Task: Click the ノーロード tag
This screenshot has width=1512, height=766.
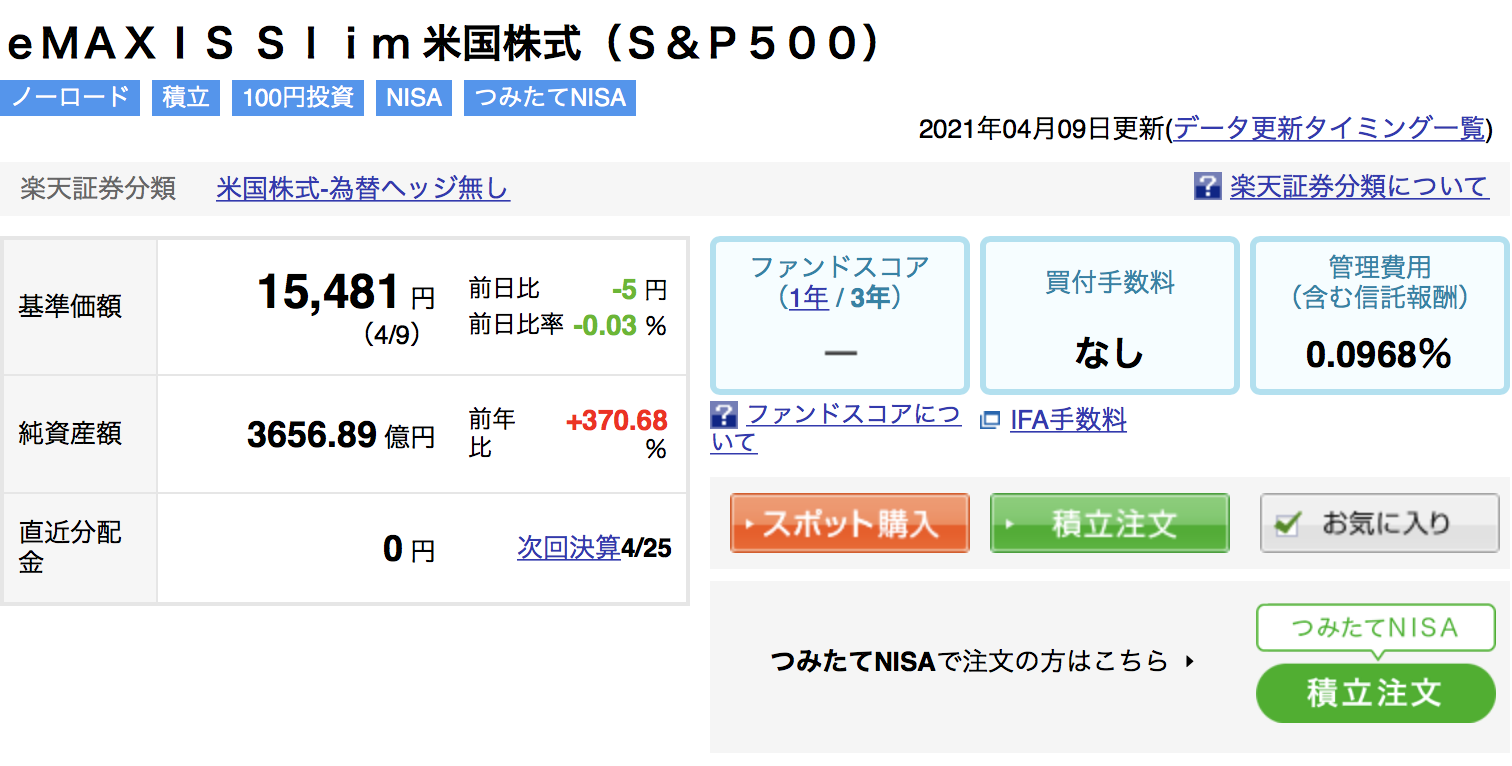Action: (x=70, y=98)
